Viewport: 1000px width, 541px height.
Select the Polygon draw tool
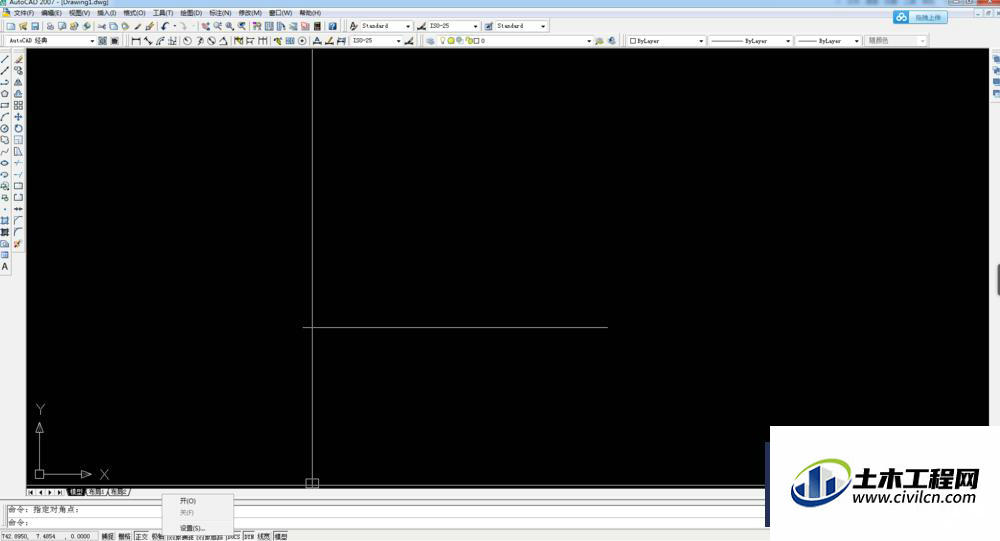5,94
